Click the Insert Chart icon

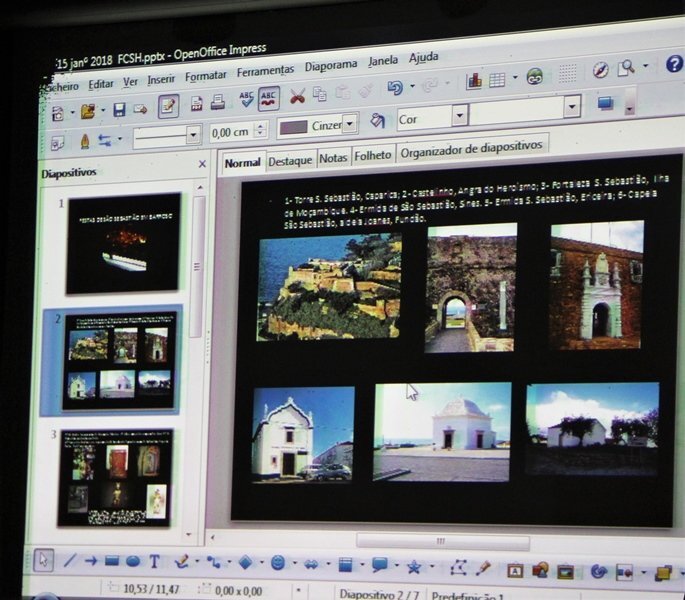pos(474,80)
